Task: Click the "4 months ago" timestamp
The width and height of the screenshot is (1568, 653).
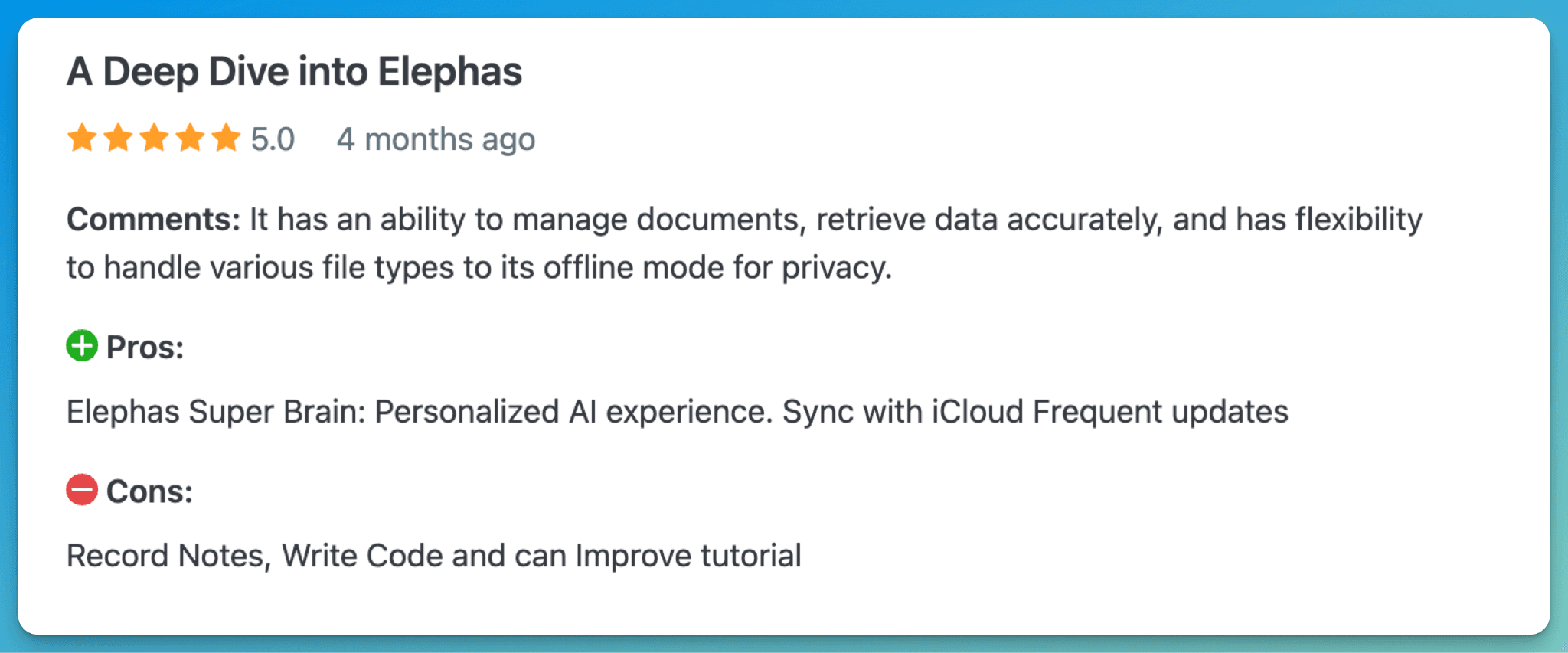Action: [436, 139]
